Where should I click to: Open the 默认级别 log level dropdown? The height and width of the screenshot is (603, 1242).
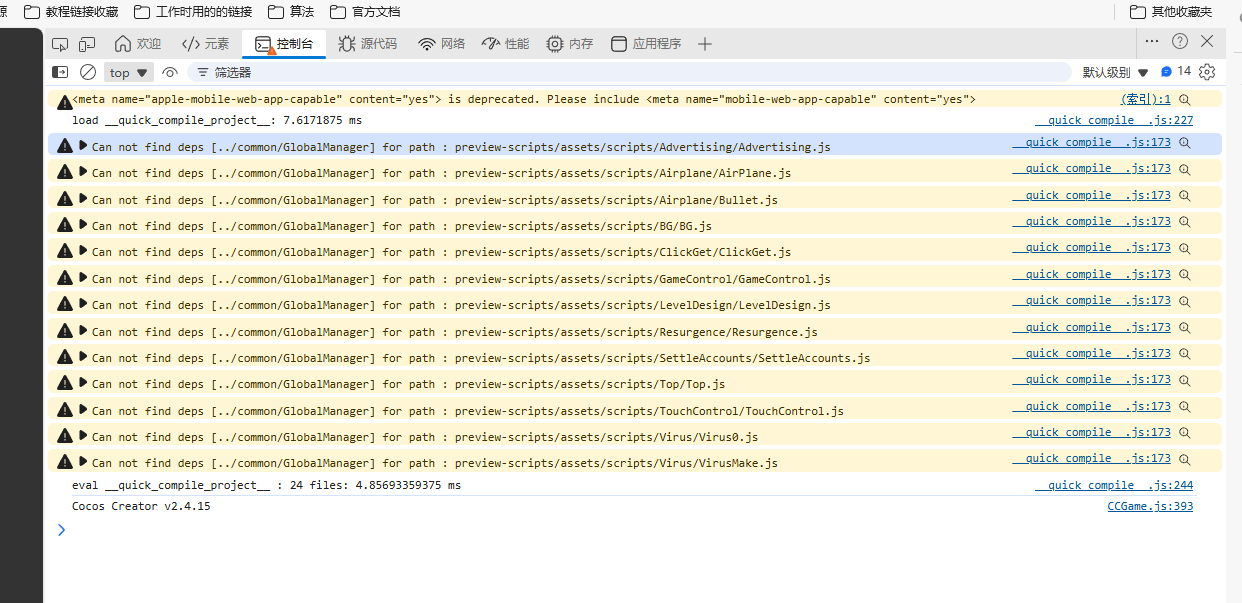pyautogui.click(x=1115, y=72)
